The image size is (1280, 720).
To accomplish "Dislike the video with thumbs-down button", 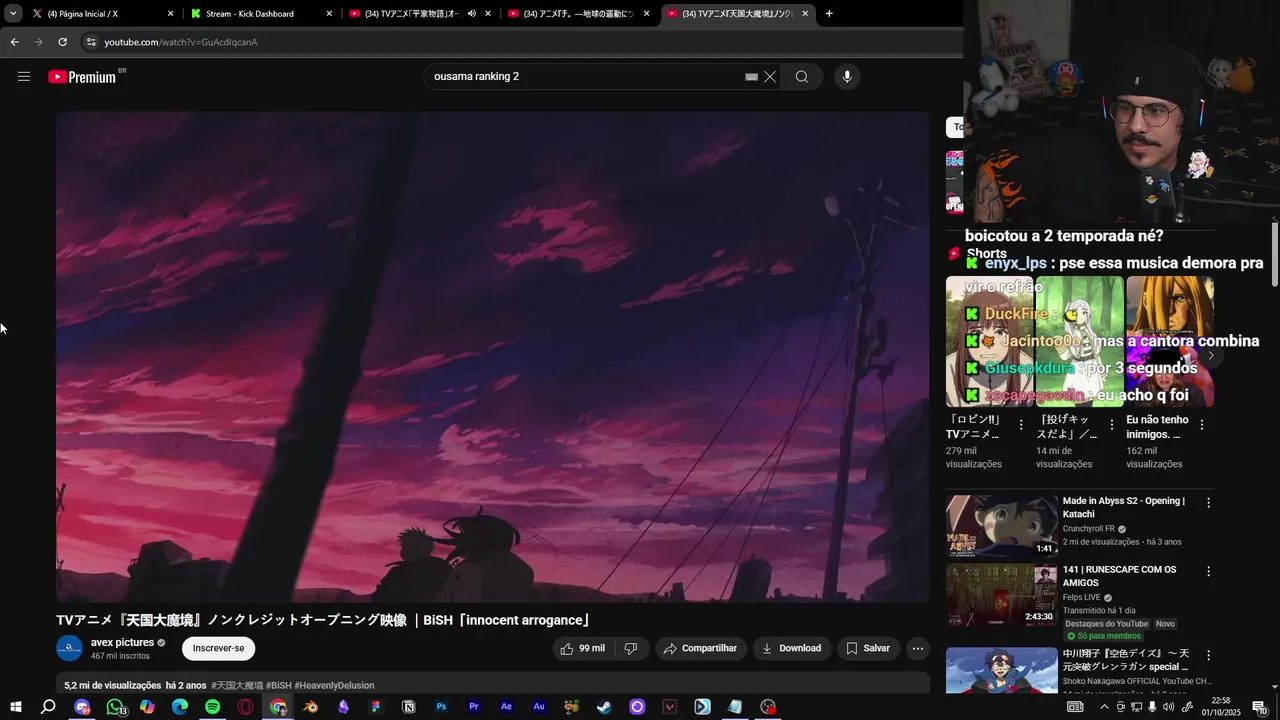I will [631, 649].
